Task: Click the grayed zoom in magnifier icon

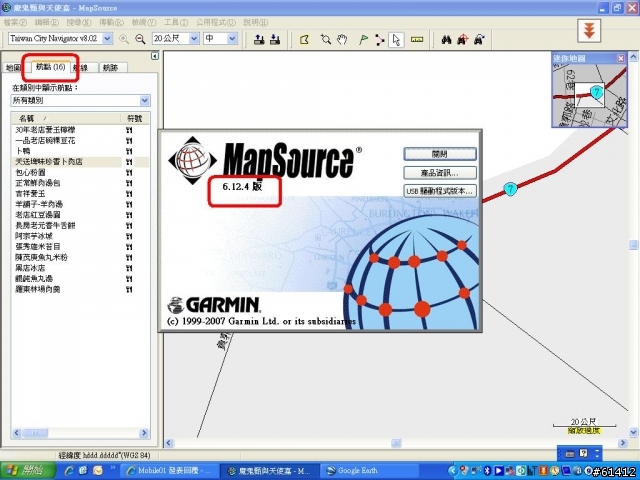Action: pos(124,39)
